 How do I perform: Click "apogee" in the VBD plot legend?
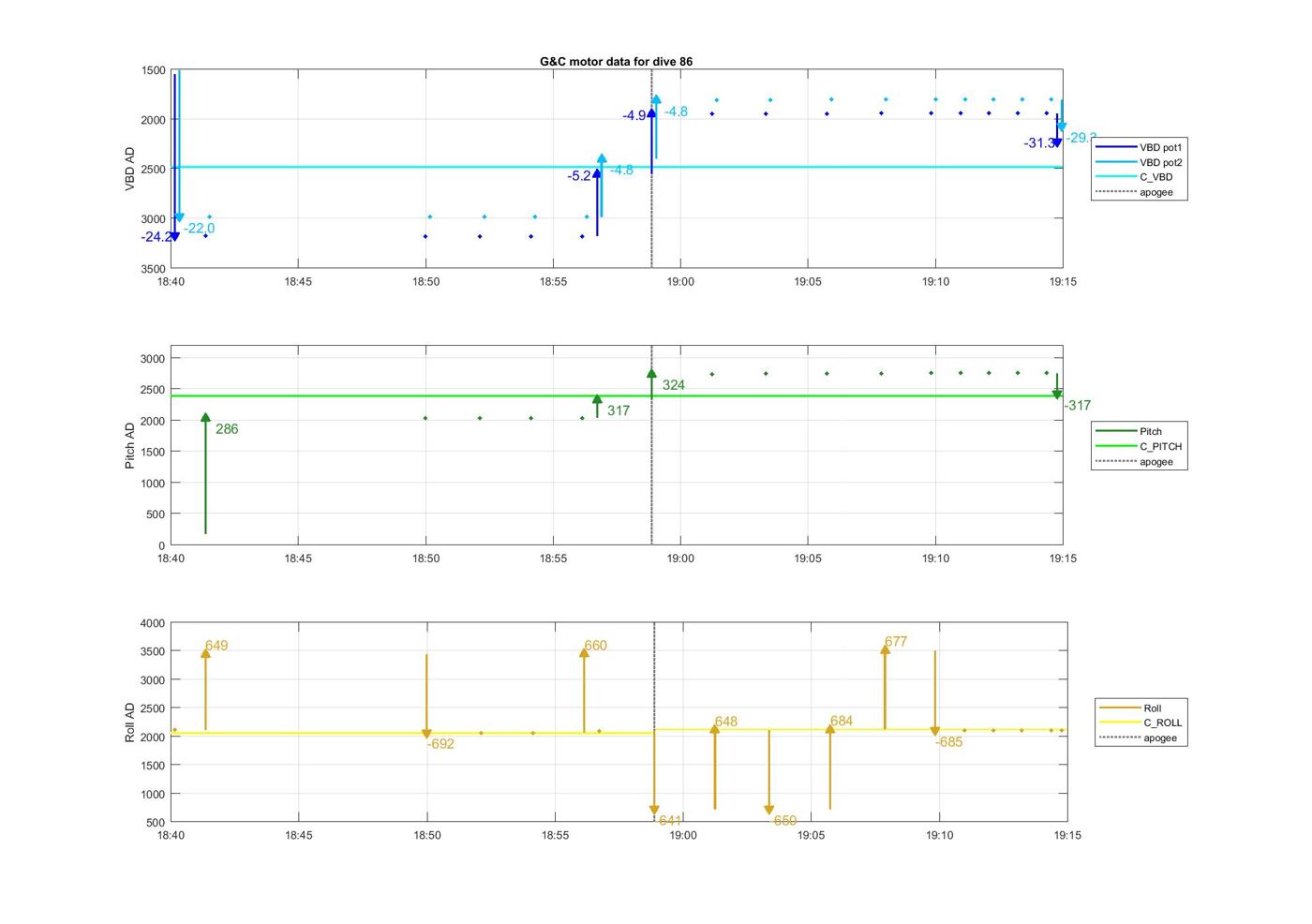(x=1155, y=192)
